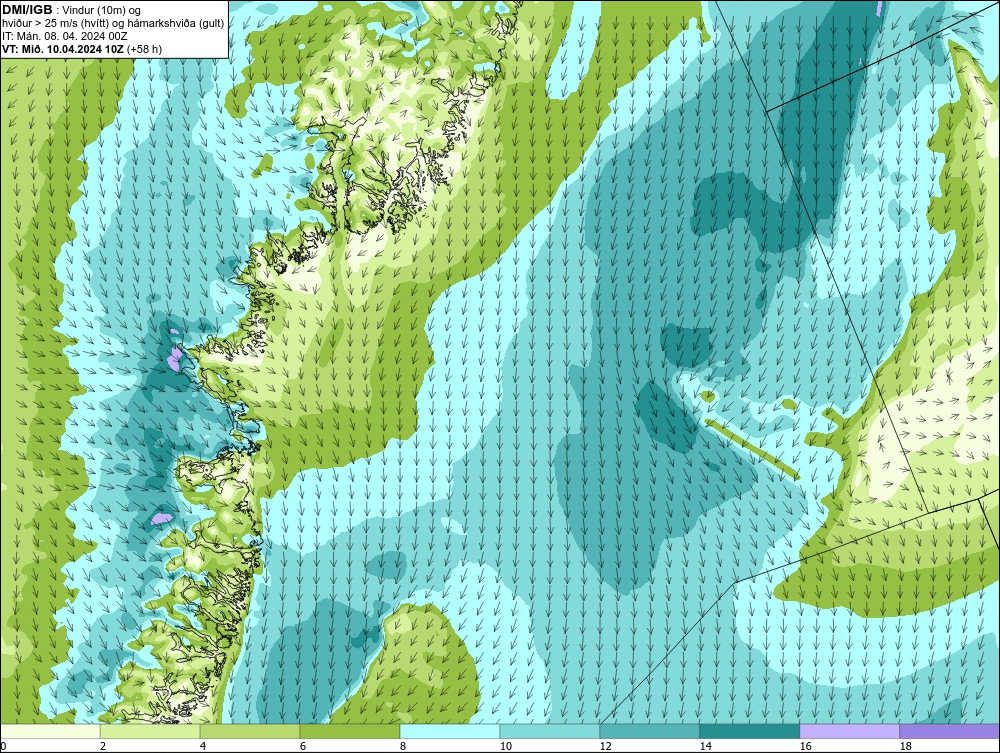Click the 18+ m/s purple legend swatch
1000x753 pixels.
(949, 731)
